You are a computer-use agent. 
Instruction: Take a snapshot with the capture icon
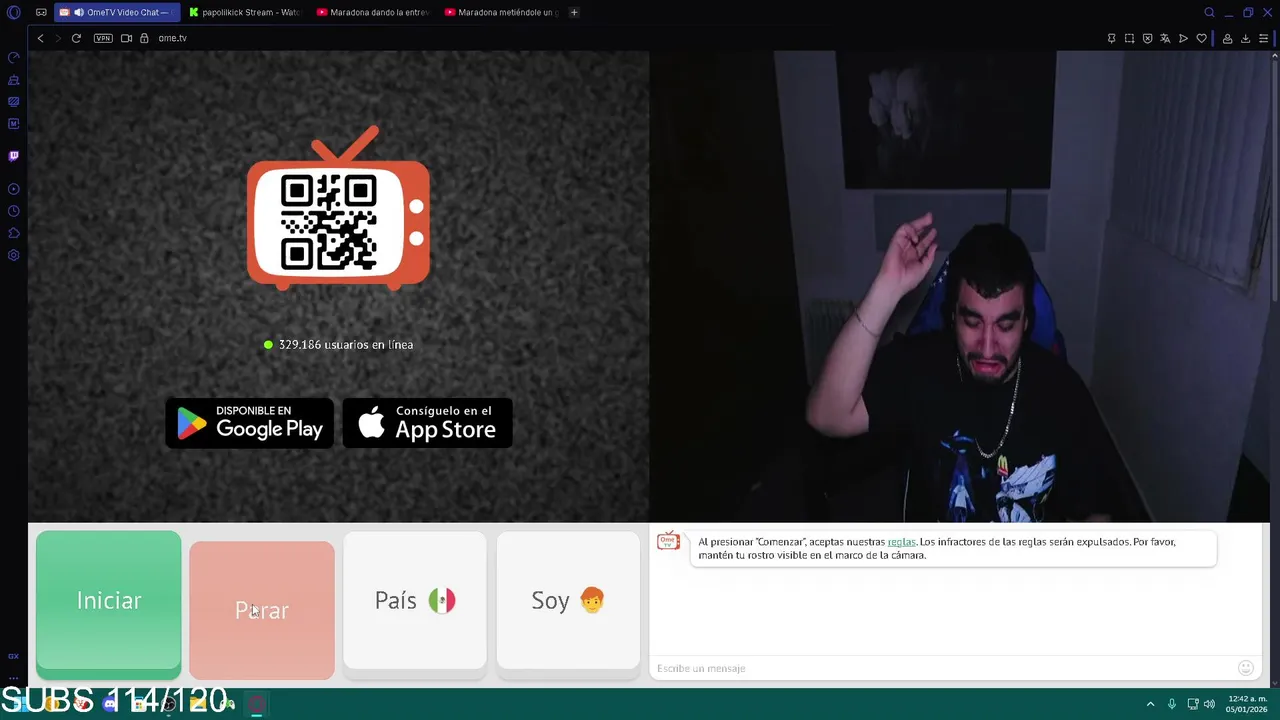pyautogui.click(x=1129, y=38)
